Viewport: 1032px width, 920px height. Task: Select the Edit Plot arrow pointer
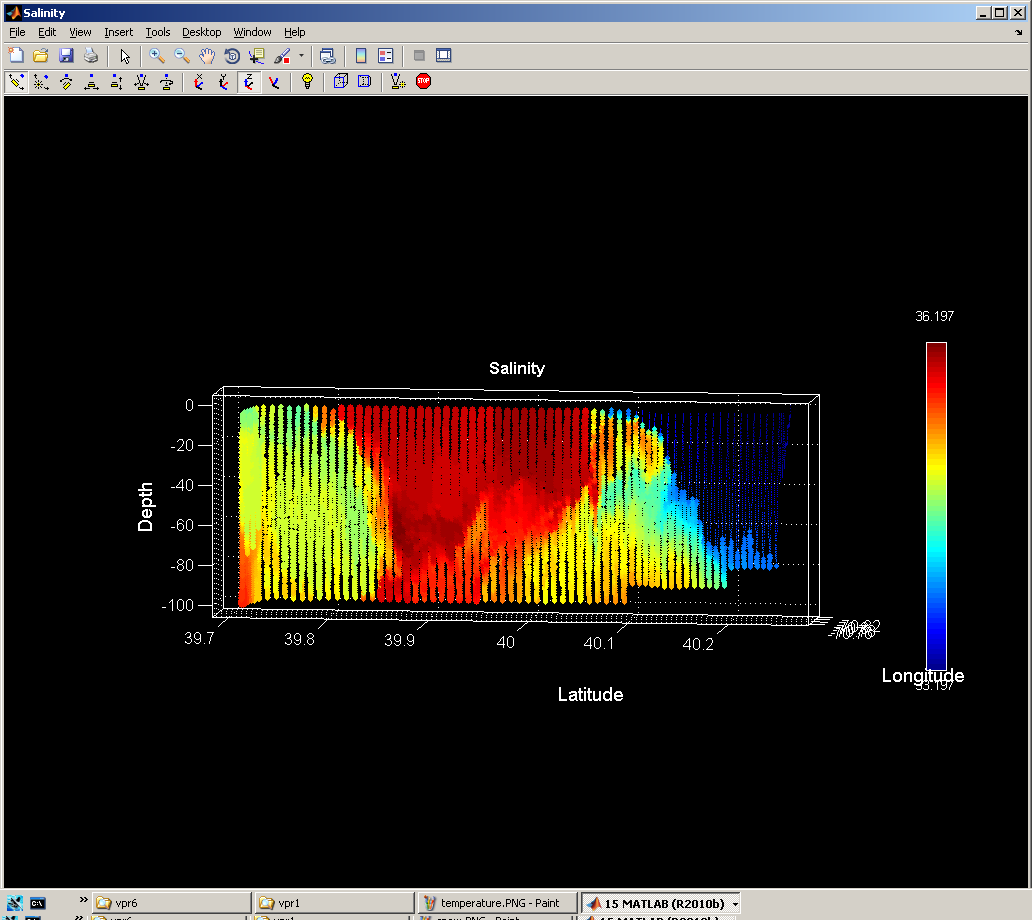pos(125,56)
